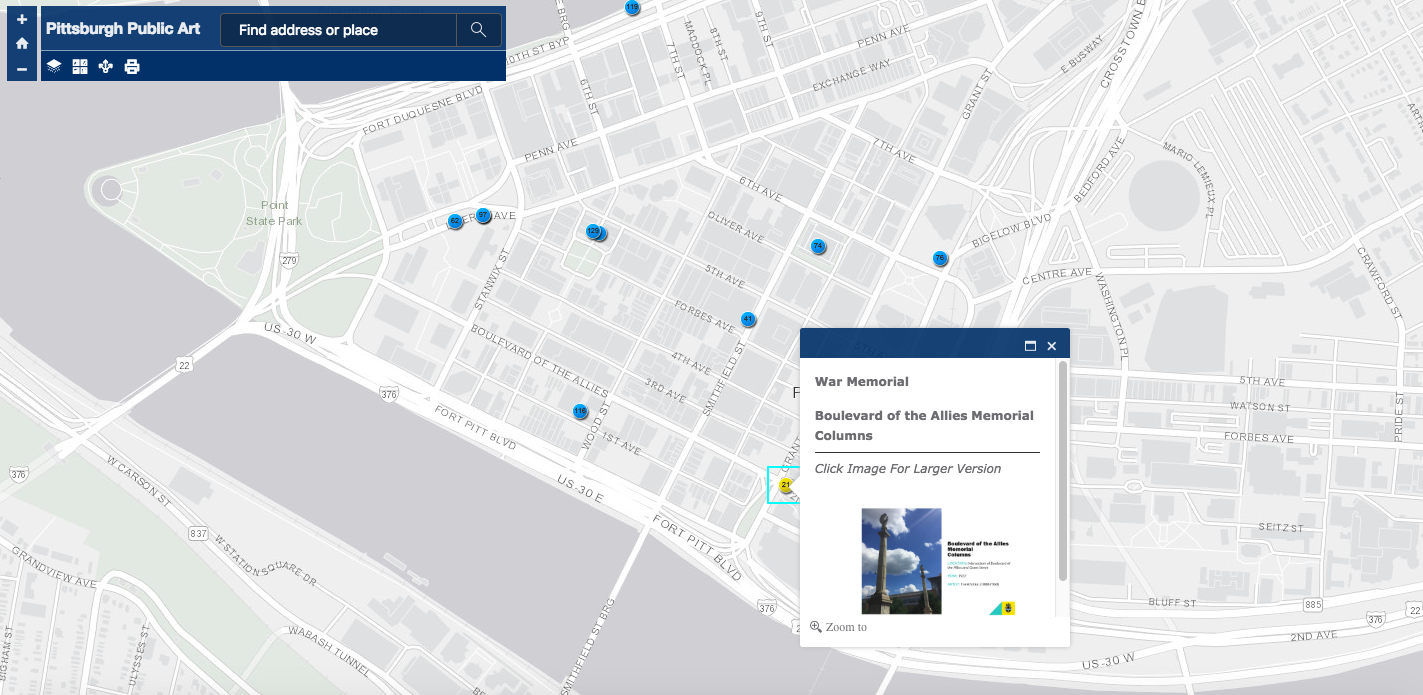Image resolution: width=1423 pixels, height=695 pixels.
Task: Click art marker 74 near Oliver Ave
Action: point(818,246)
